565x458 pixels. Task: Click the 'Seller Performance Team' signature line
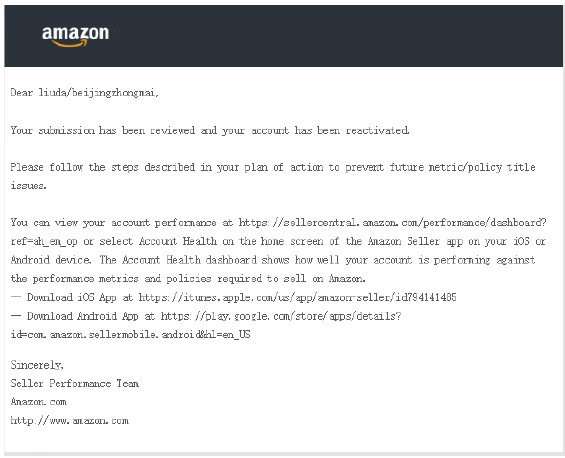pos(75,383)
